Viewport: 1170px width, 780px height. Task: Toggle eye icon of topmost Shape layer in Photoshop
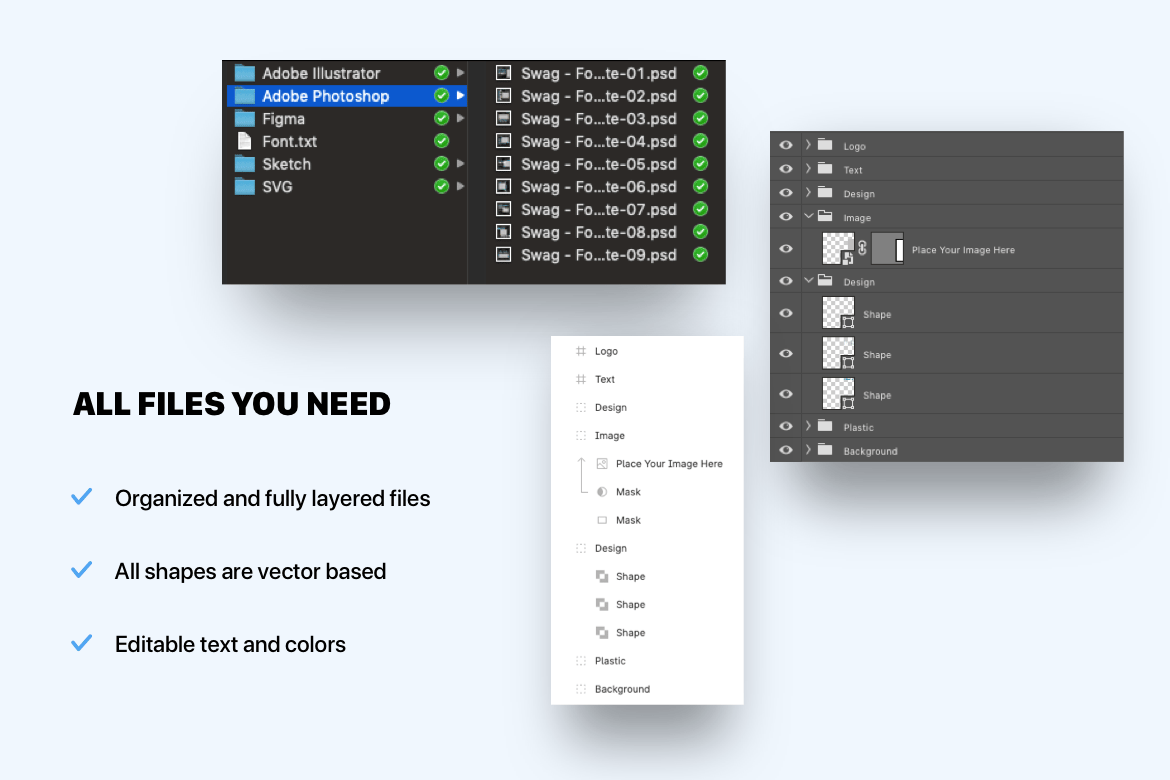pos(786,313)
